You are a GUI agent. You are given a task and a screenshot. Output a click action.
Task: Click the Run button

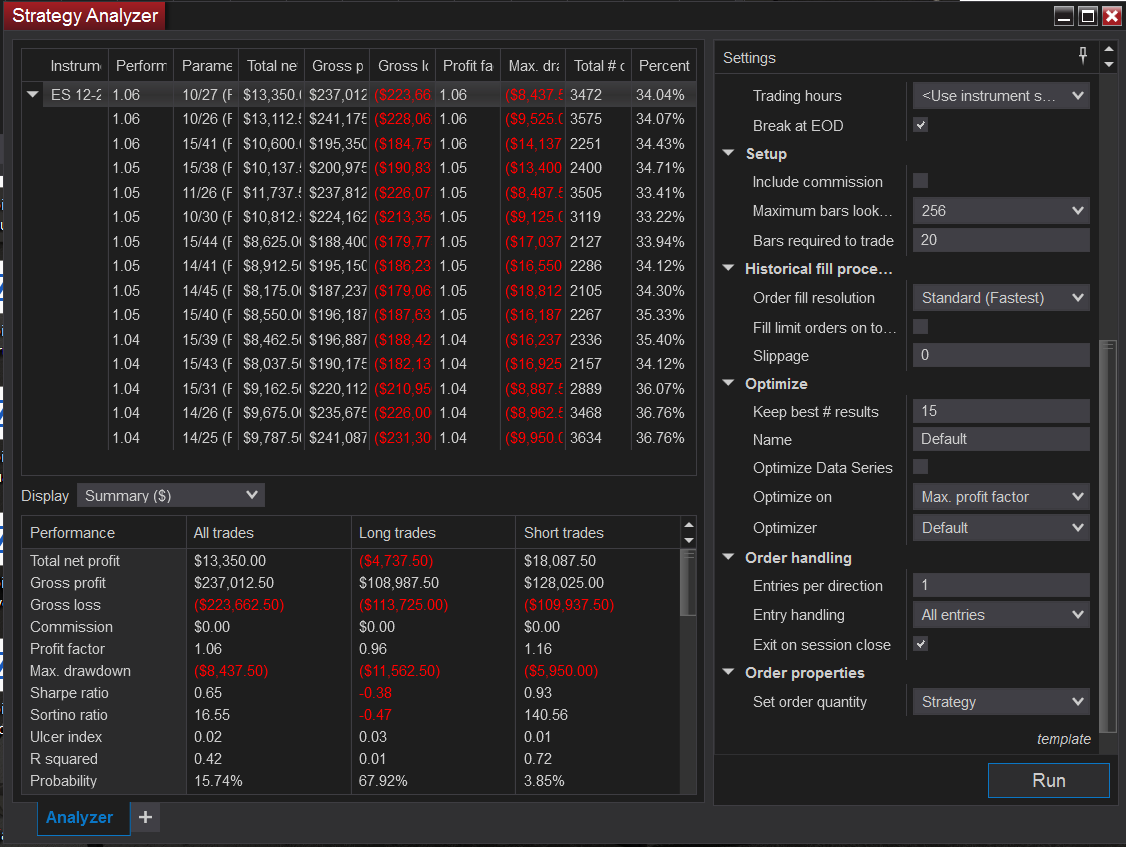(x=1048, y=780)
